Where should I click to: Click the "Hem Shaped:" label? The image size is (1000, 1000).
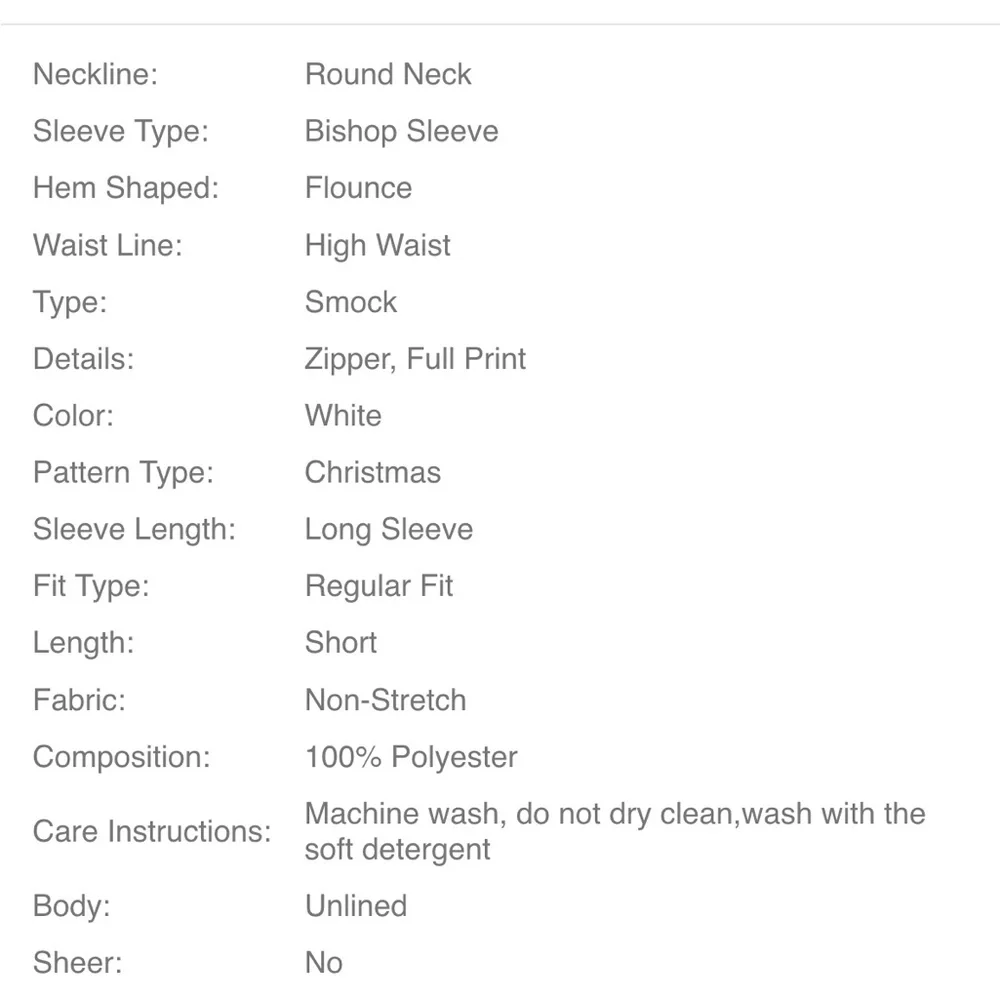(125, 188)
